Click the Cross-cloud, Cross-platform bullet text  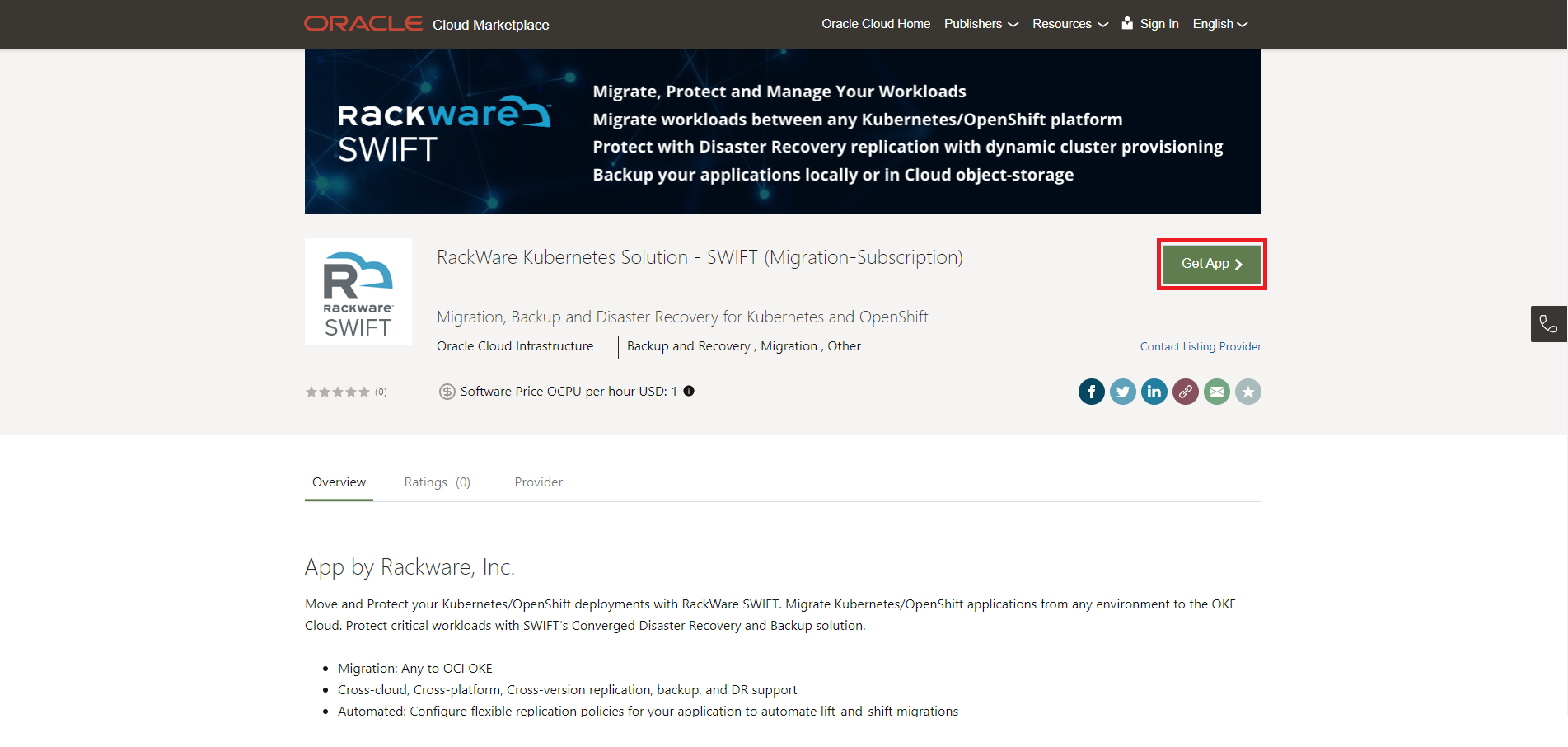coord(567,690)
